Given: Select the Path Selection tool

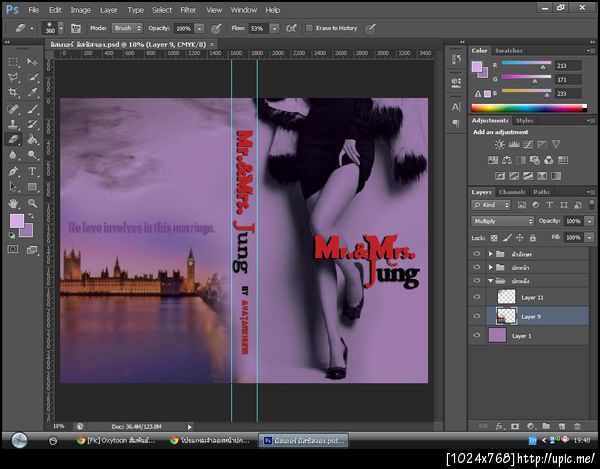Looking at the screenshot, I should pyautogui.click(x=13, y=187).
